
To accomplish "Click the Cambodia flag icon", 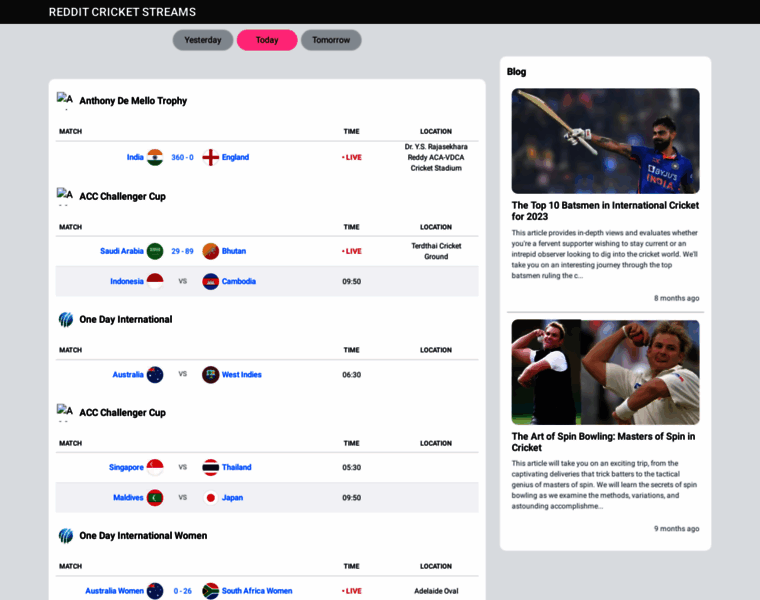I will point(210,281).
